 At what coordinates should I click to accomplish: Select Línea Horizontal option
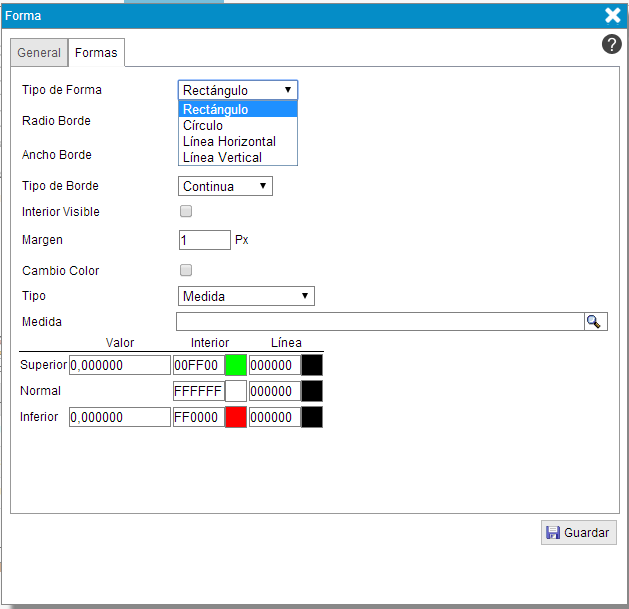tap(229, 141)
